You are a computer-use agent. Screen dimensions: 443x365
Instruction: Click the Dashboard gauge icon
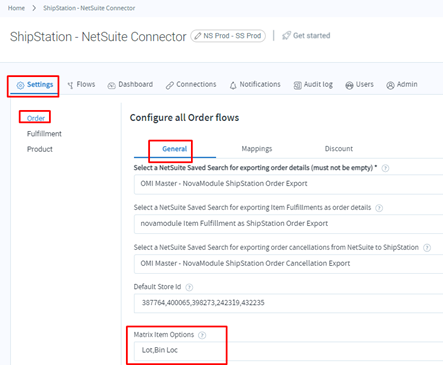pos(111,86)
